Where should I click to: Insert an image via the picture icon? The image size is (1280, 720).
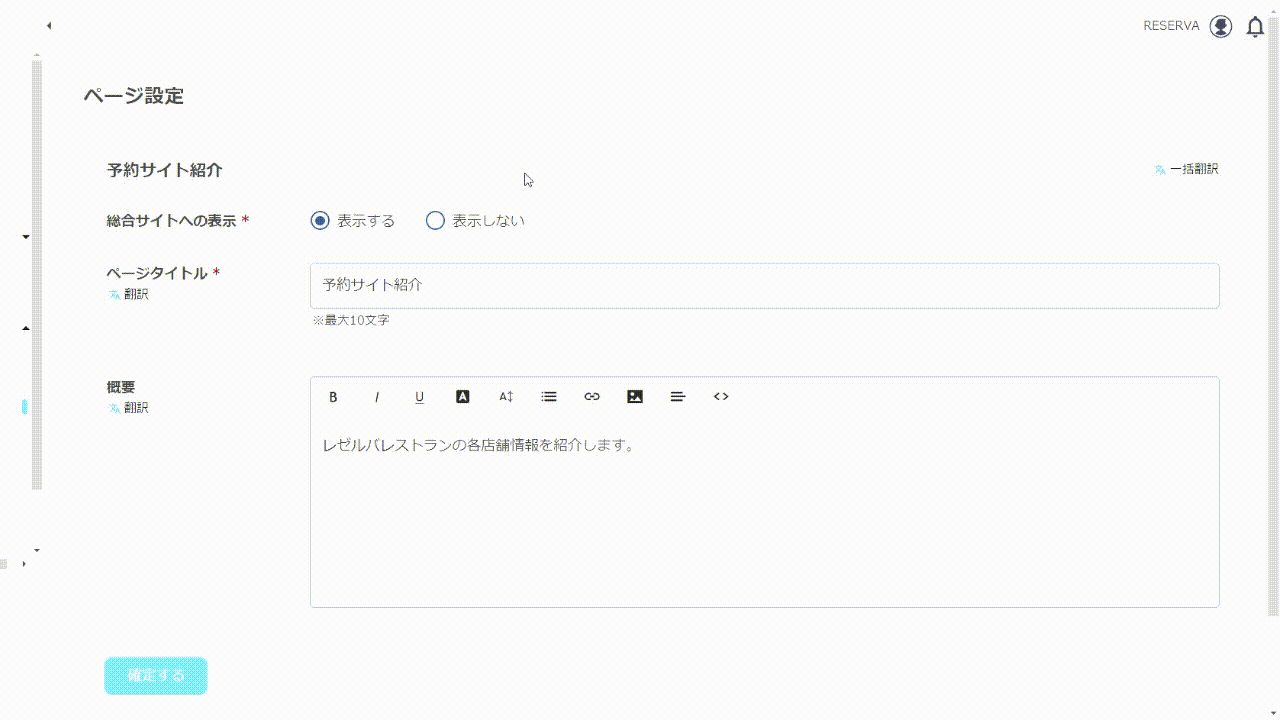click(x=635, y=397)
